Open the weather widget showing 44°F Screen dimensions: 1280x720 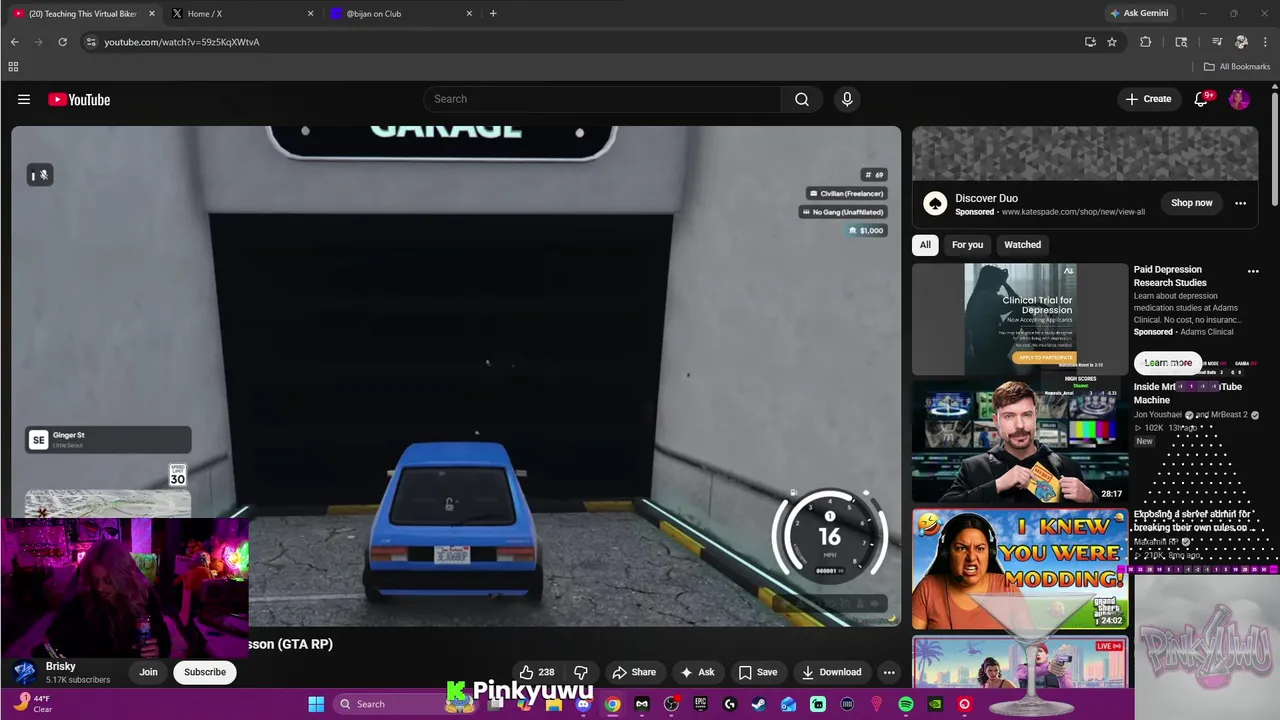[x=32, y=704]
